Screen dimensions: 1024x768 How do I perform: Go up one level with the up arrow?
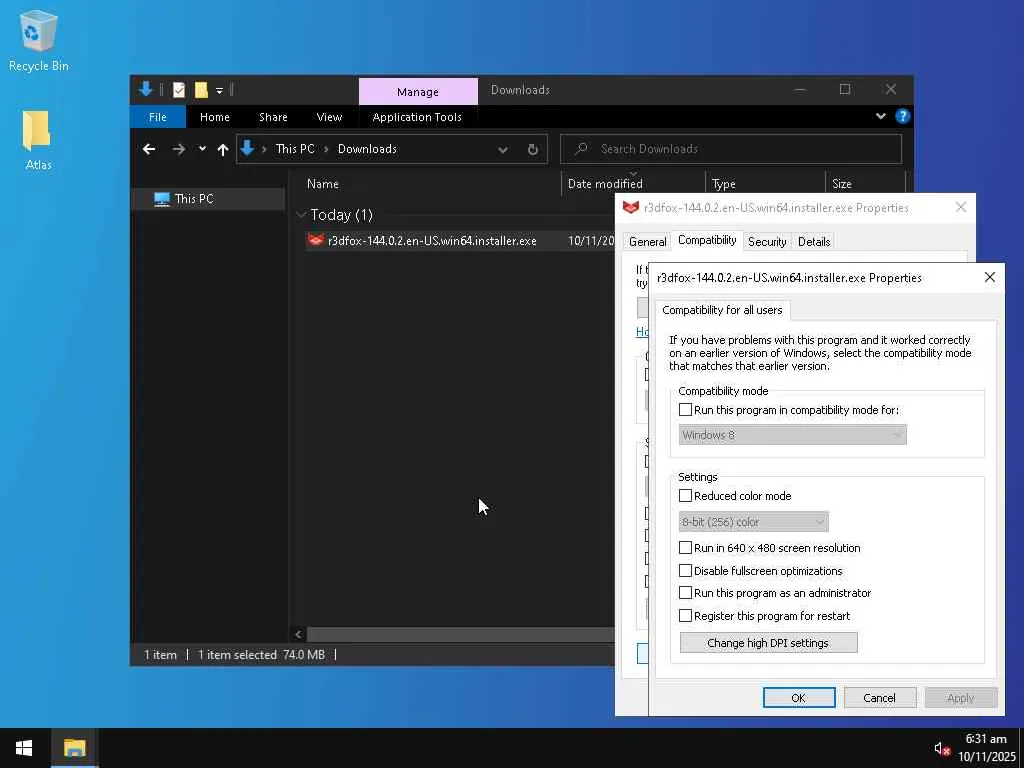pos(223,150)
